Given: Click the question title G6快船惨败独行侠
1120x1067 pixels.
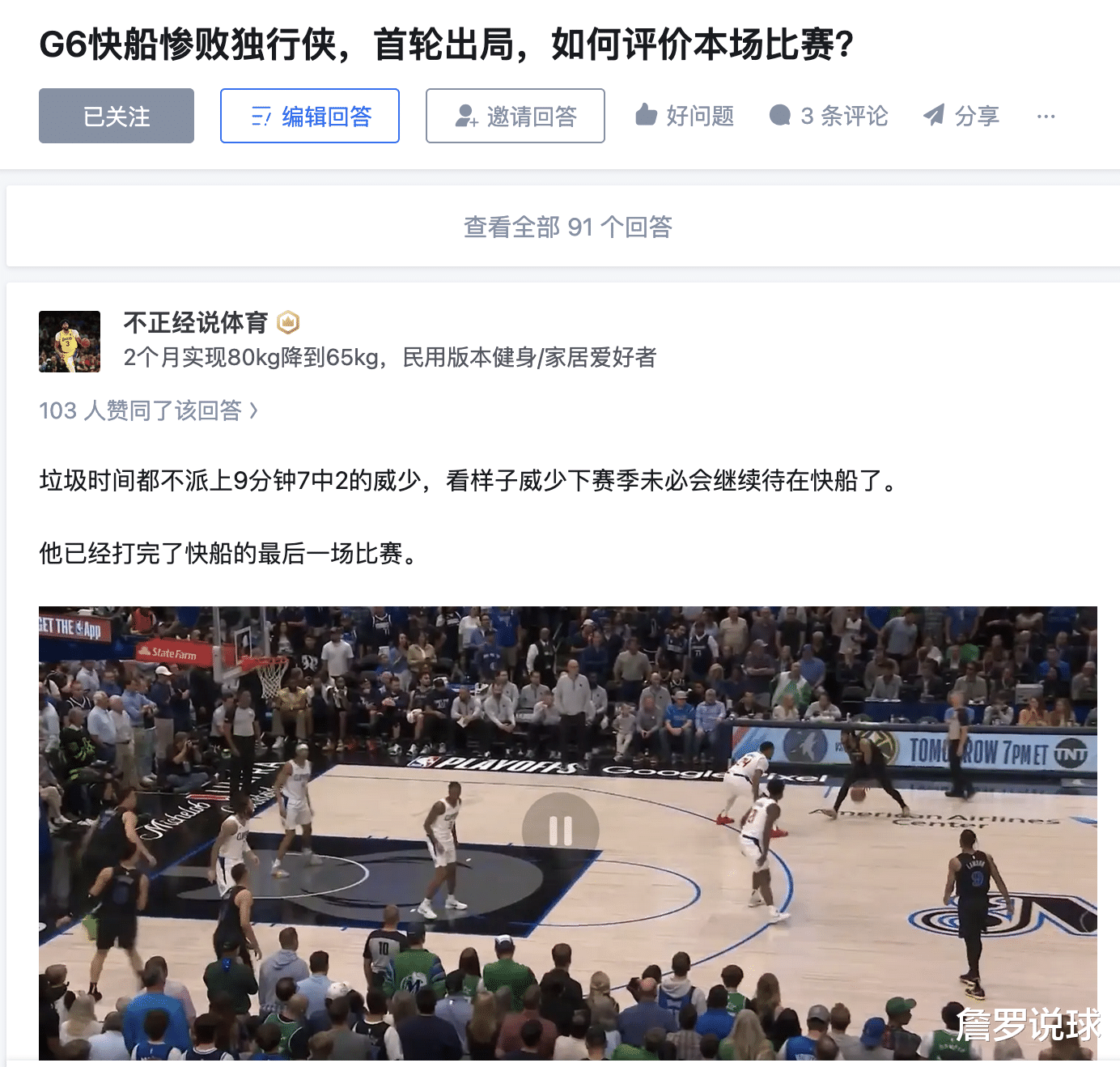Looking at the screenshot, I should [447, 44].
